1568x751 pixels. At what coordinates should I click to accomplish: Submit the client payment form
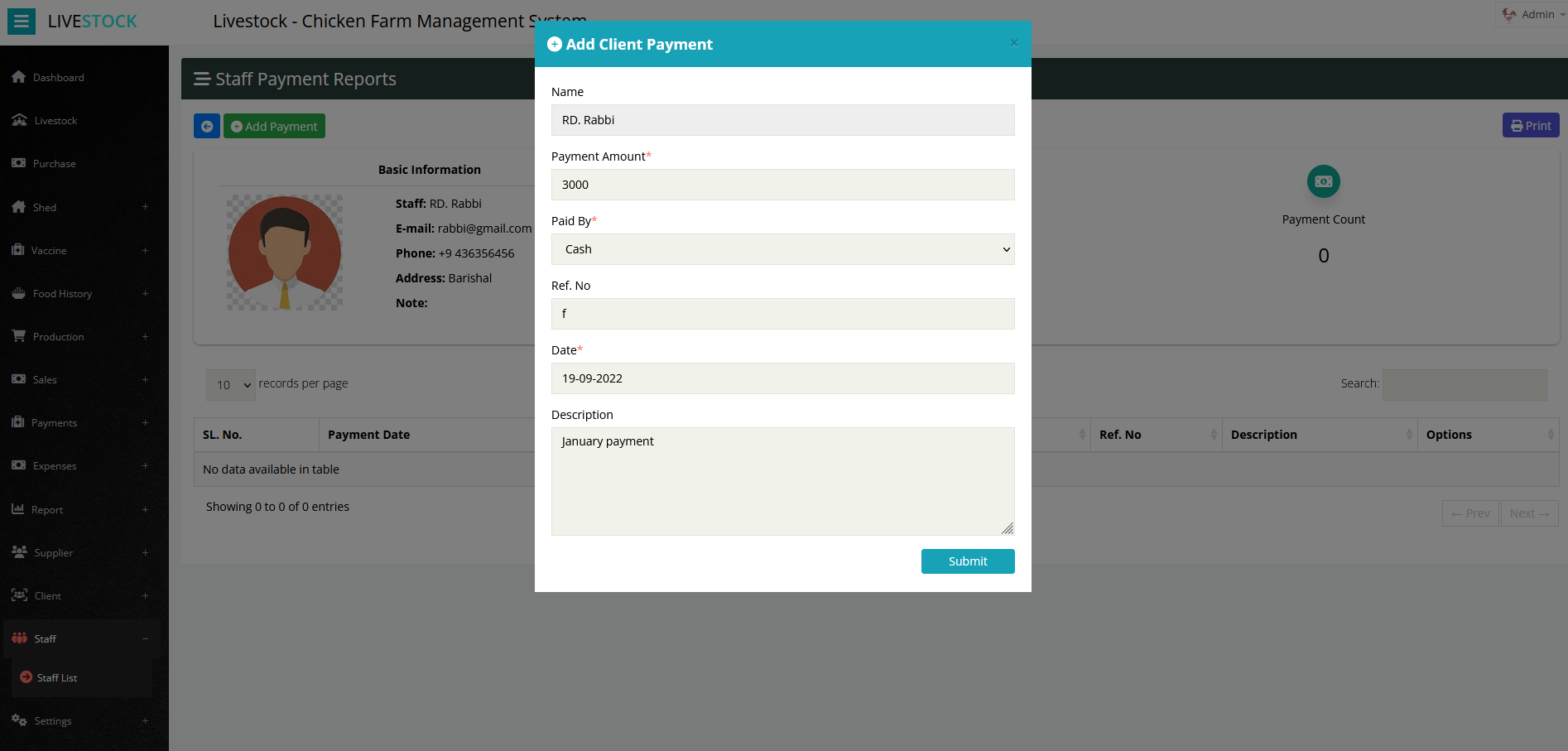pos(967,561)
